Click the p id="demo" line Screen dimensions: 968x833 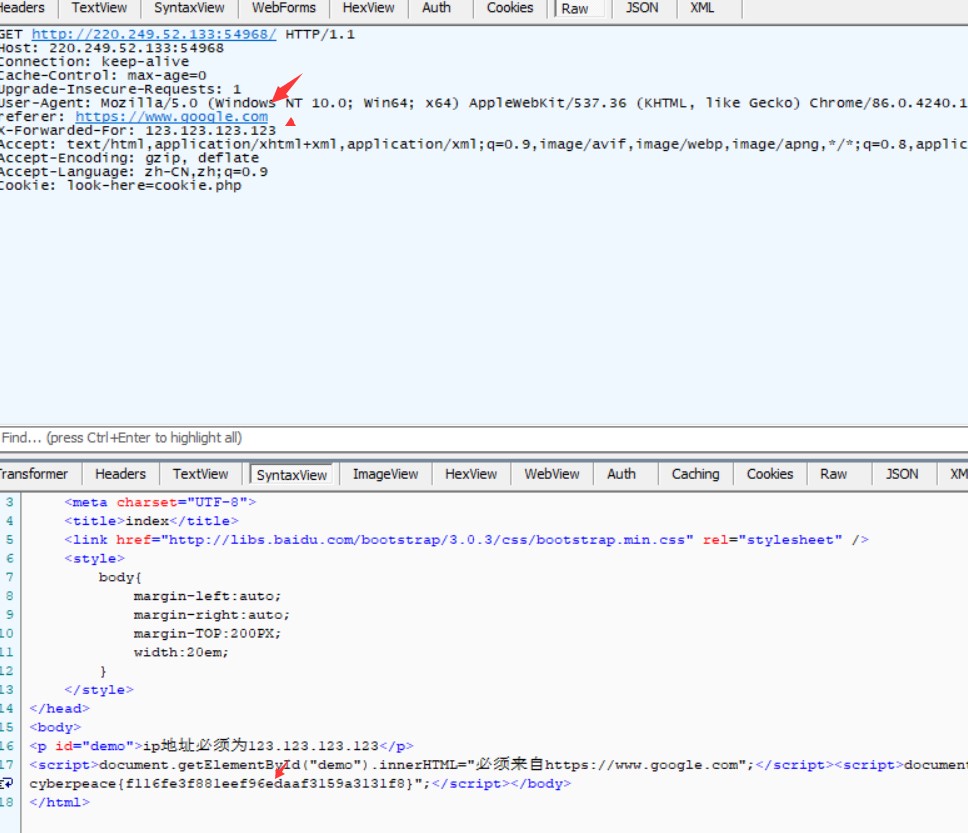221,746
